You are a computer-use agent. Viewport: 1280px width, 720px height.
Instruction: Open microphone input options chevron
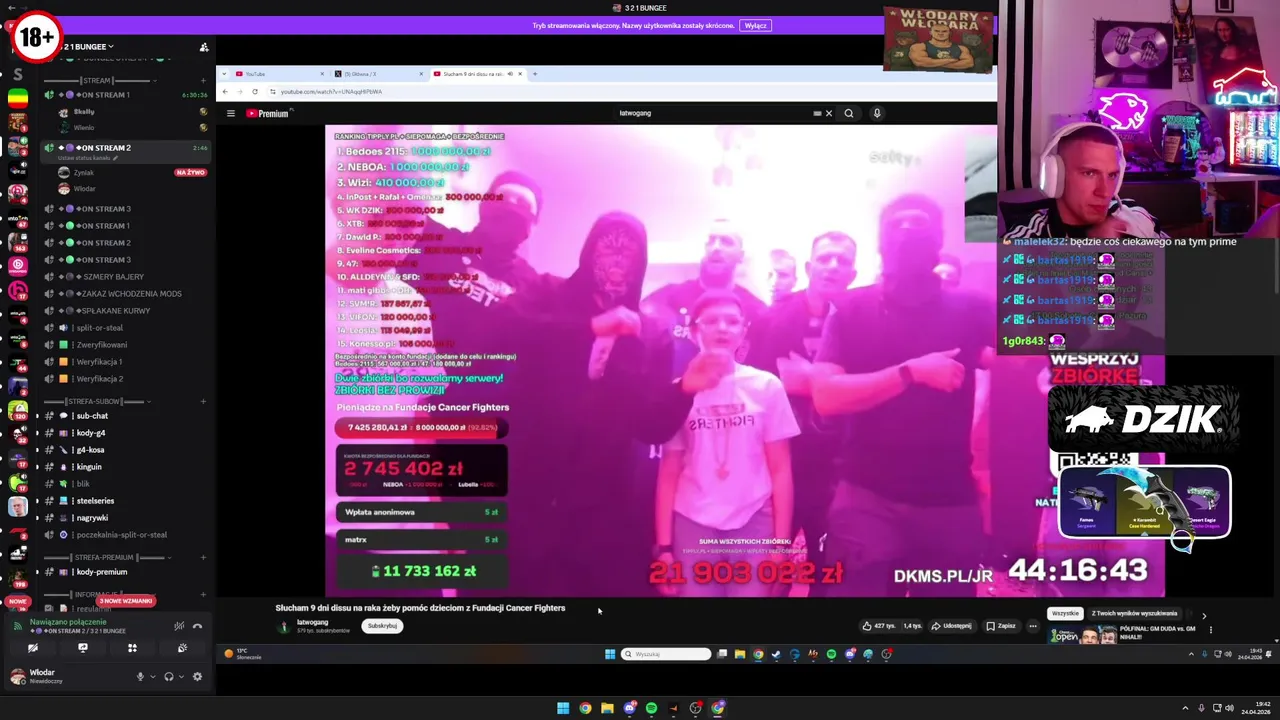click(152, 677)
